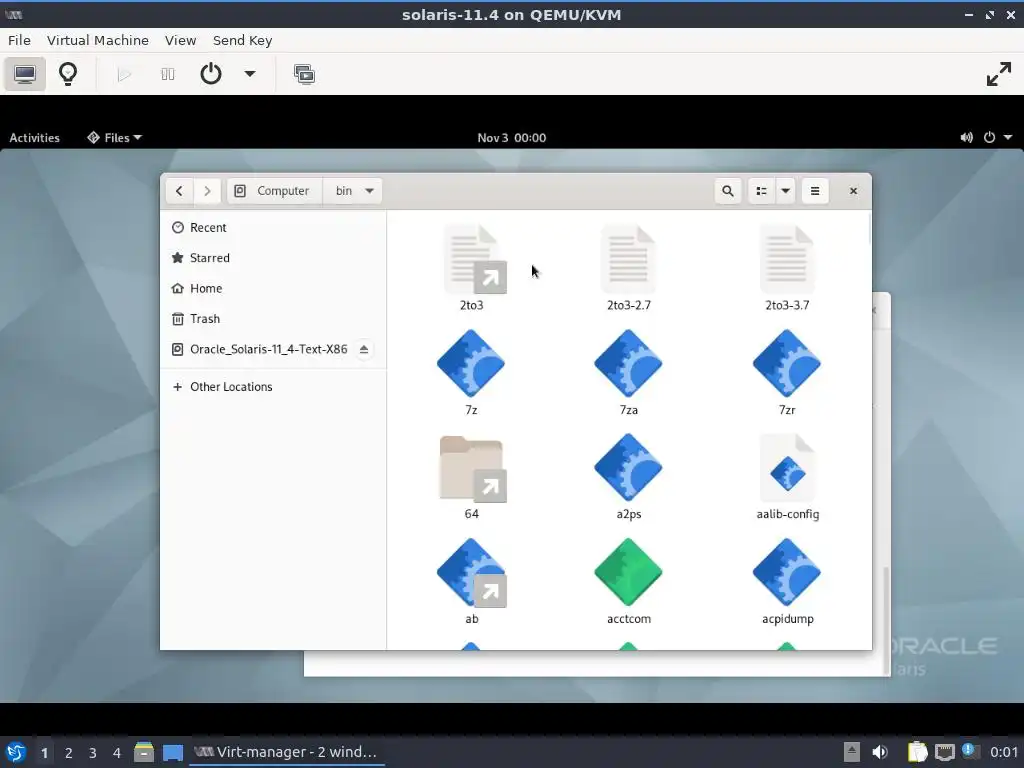Search files with magnifier icon
This screenshot has height=768, width=1024.
coord(728,191)
